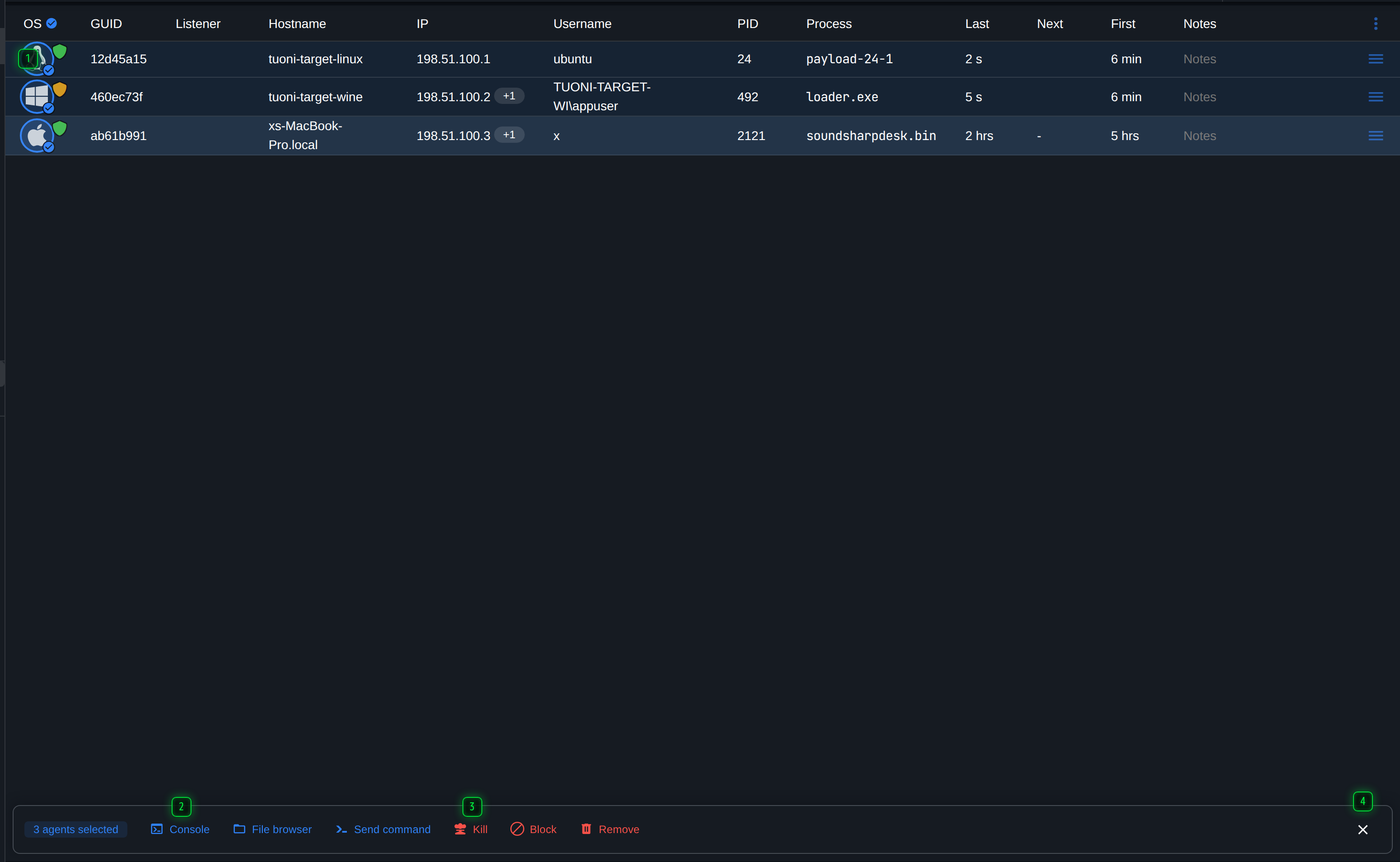This screenshot has height=862, width=1400.
Task: Expand extra IPs badge for 198.51.100.2
Action: 509,96
